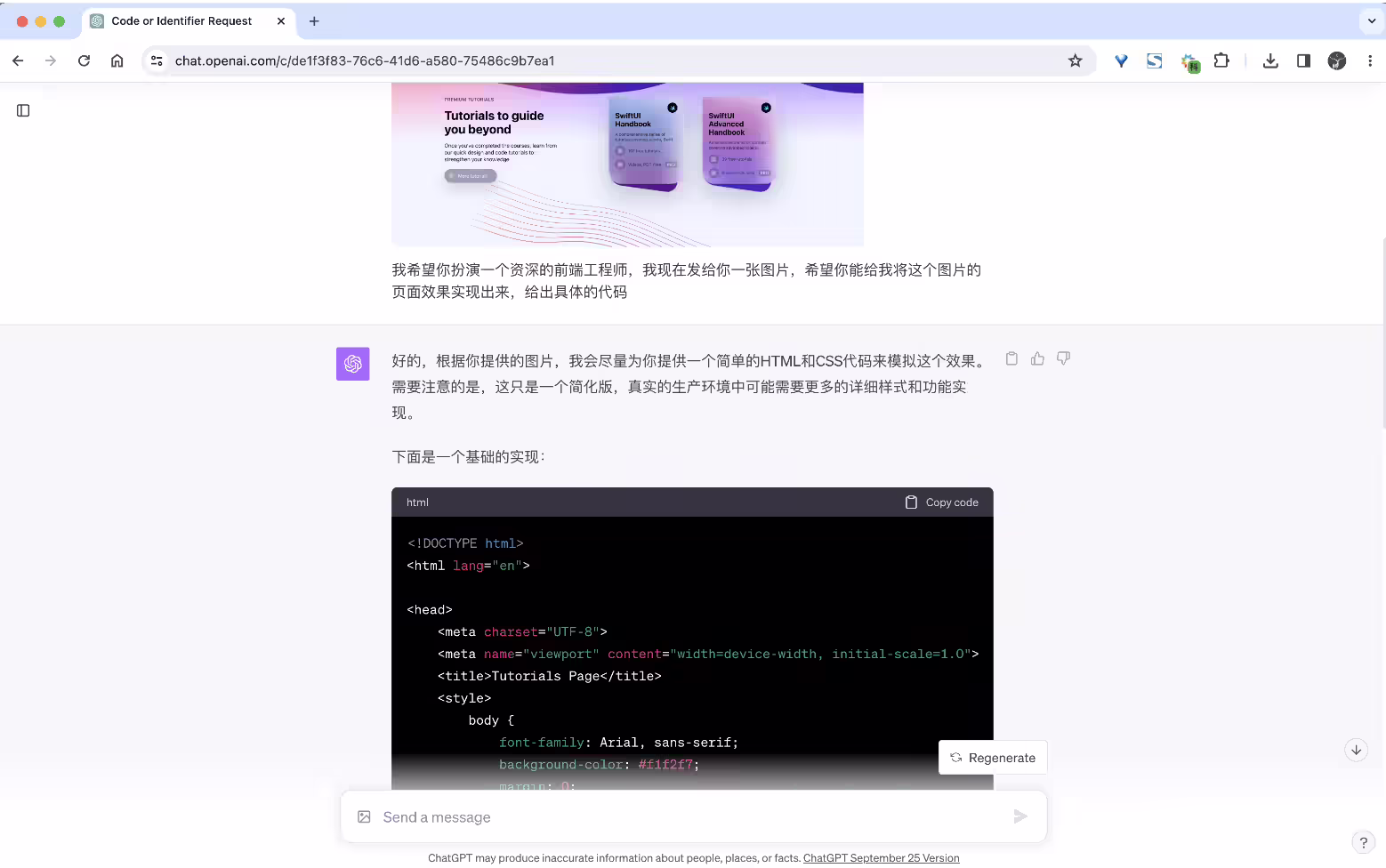View site information in address bar
The height and width of the screenshot is (868, 1386).
pos(157,60)
